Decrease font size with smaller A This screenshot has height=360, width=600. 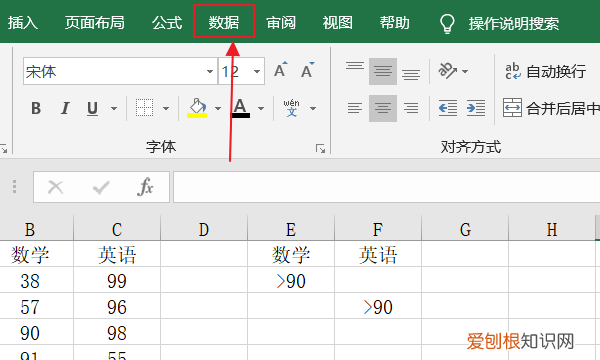coord(307,70)
